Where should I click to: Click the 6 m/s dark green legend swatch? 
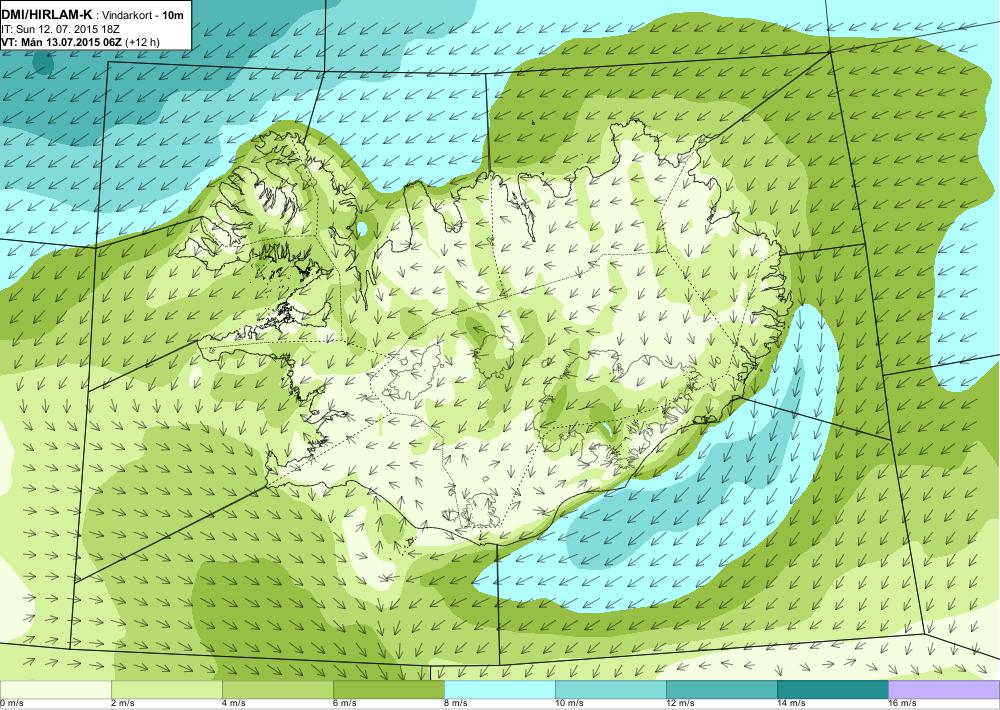coord(389,690)
